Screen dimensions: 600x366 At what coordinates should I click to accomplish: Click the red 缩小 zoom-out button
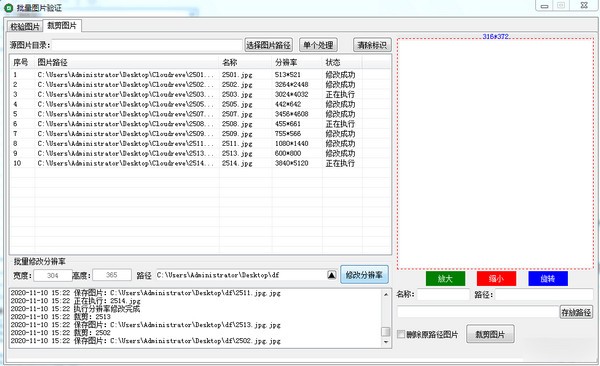click(496, 279)
